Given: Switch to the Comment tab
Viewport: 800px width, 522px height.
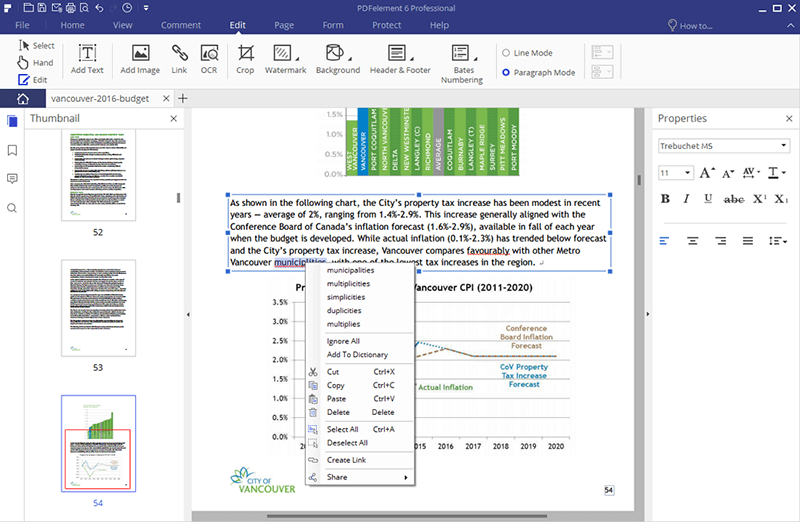Looking at the screenshot, I should tap(181, 25).
